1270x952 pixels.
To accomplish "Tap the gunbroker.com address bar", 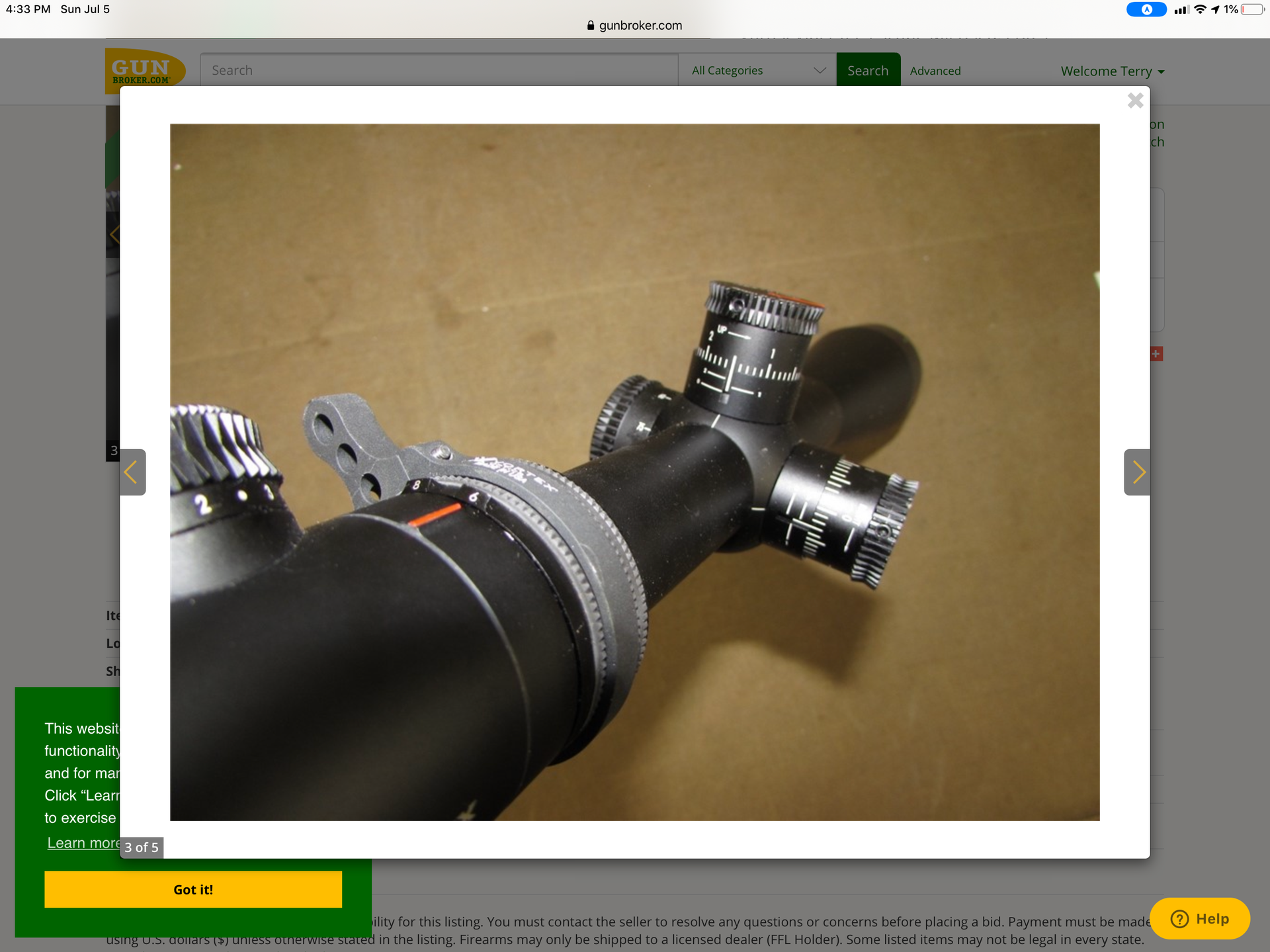I will (x=634, y=25).
